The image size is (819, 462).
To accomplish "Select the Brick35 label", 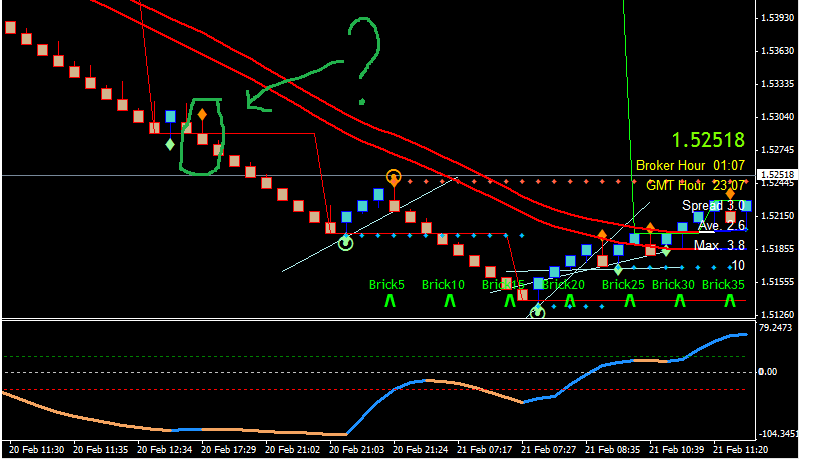I will click(x=723, y=285).
